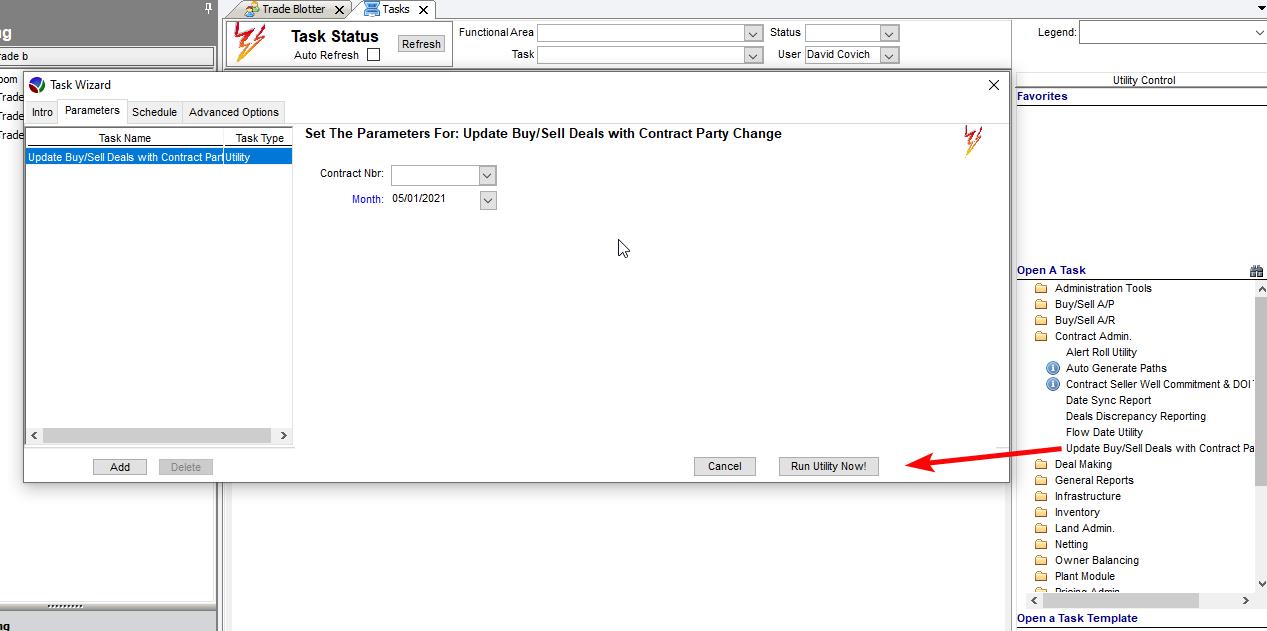Select the Flow Date Utility task

[1104, 432]
